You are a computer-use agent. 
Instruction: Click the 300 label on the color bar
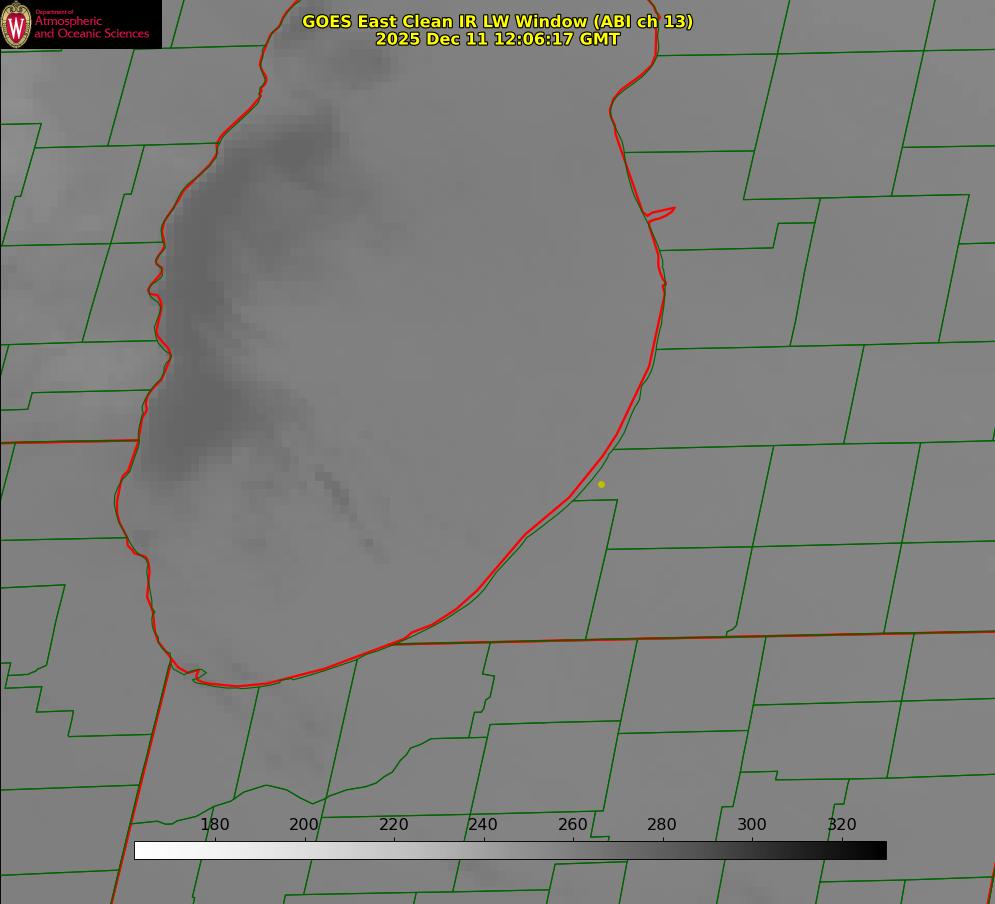pos(752,824)
